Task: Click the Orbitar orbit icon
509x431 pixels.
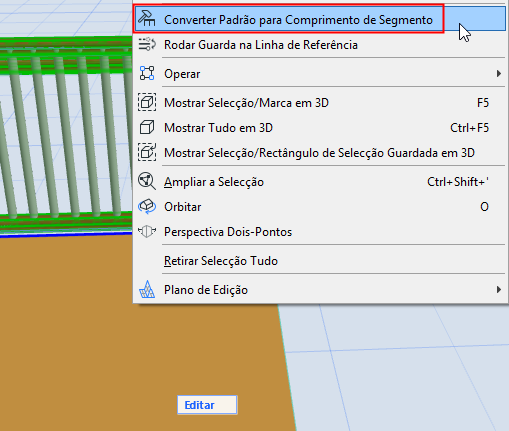Action: [x=147, y=206]
